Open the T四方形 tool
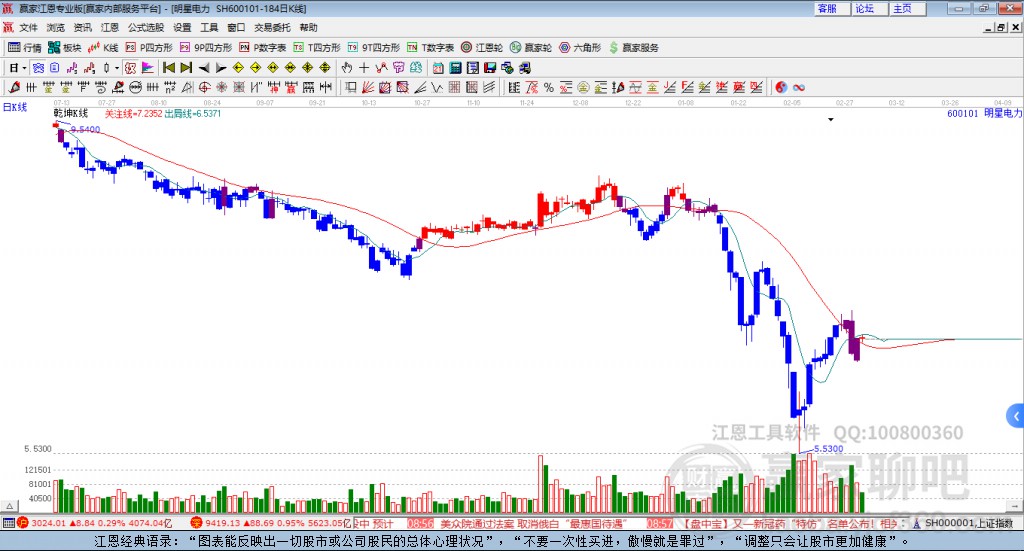The image size is (1024, 551). (x=317, y=48)
